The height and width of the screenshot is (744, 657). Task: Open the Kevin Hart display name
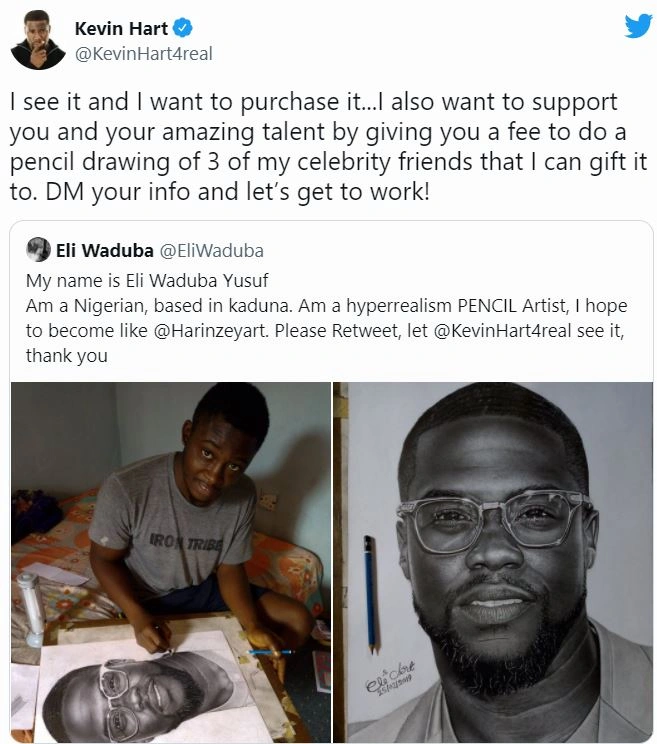pyautogui.click(x=122, y=29)
